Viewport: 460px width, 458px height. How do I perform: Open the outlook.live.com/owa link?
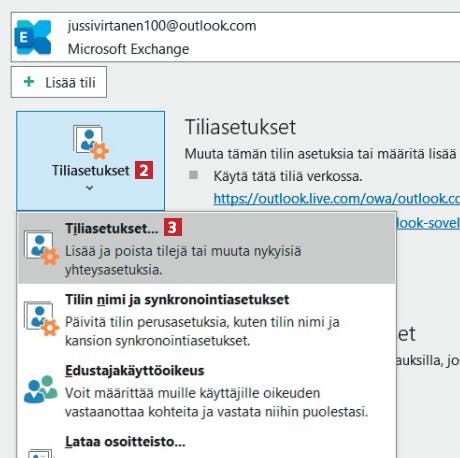pyautogui.click(x=337, y=199)
